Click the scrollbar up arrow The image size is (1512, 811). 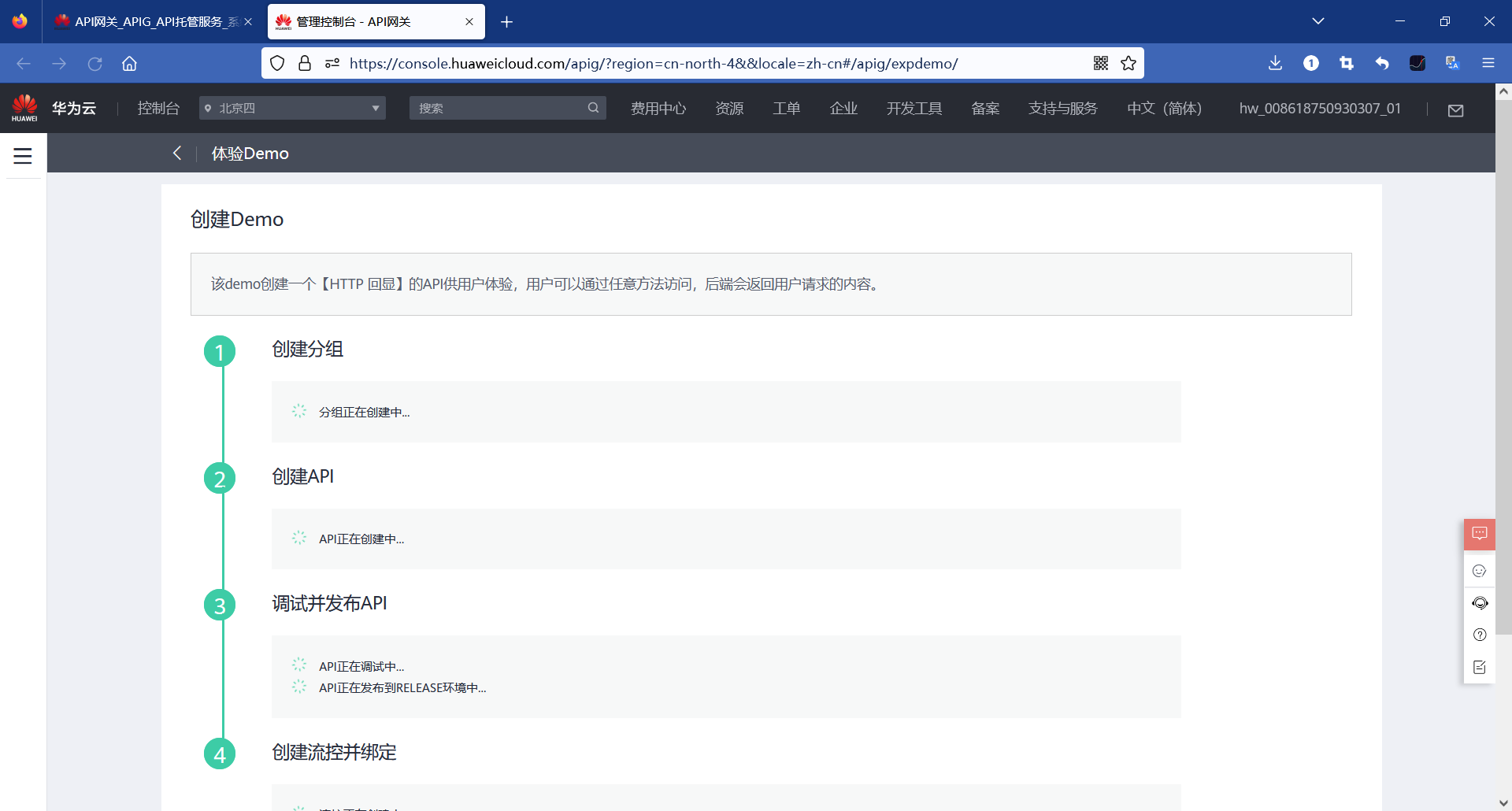coord(1503,91)
